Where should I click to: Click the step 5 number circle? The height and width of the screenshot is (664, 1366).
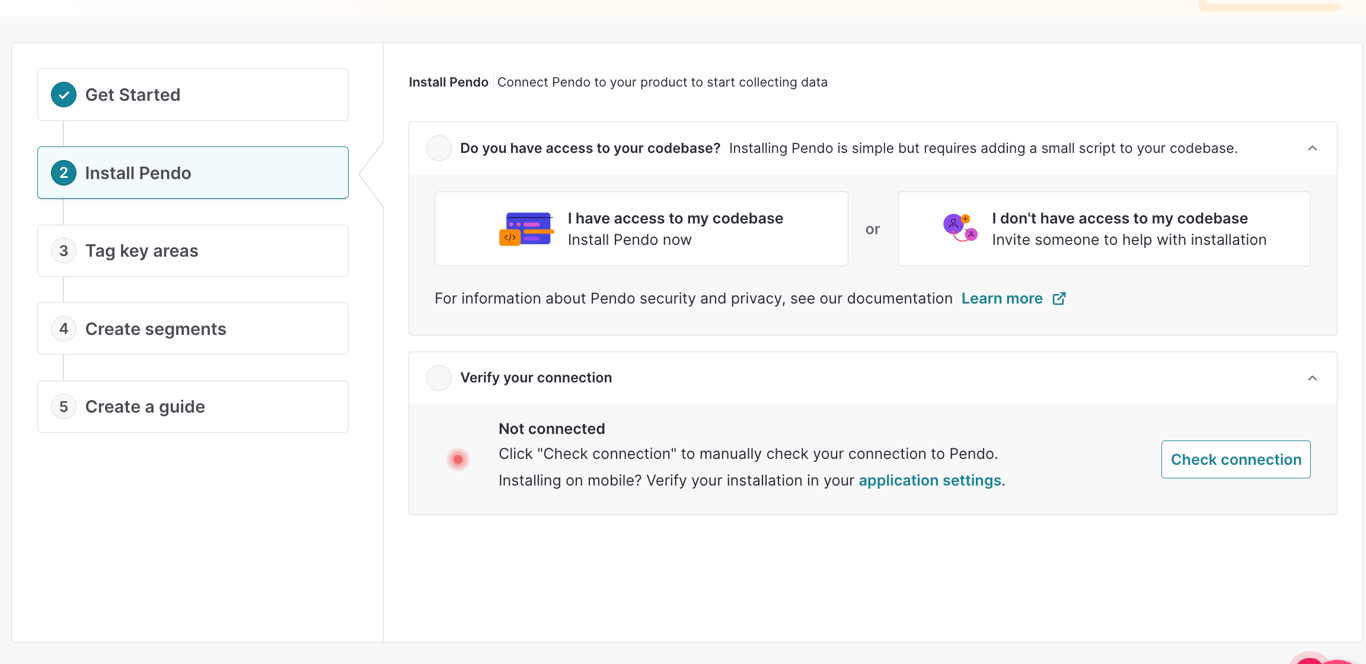click(x=64, y=407)
